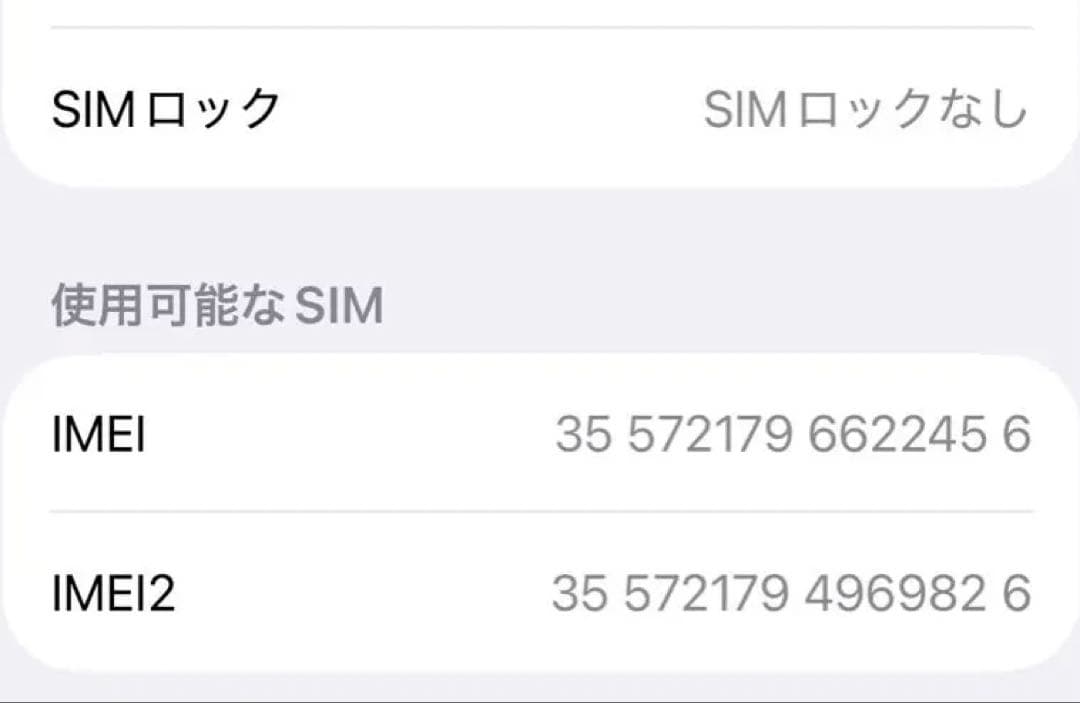
Task: Tap the IMEI2 label text
Action: coord(112,593)
